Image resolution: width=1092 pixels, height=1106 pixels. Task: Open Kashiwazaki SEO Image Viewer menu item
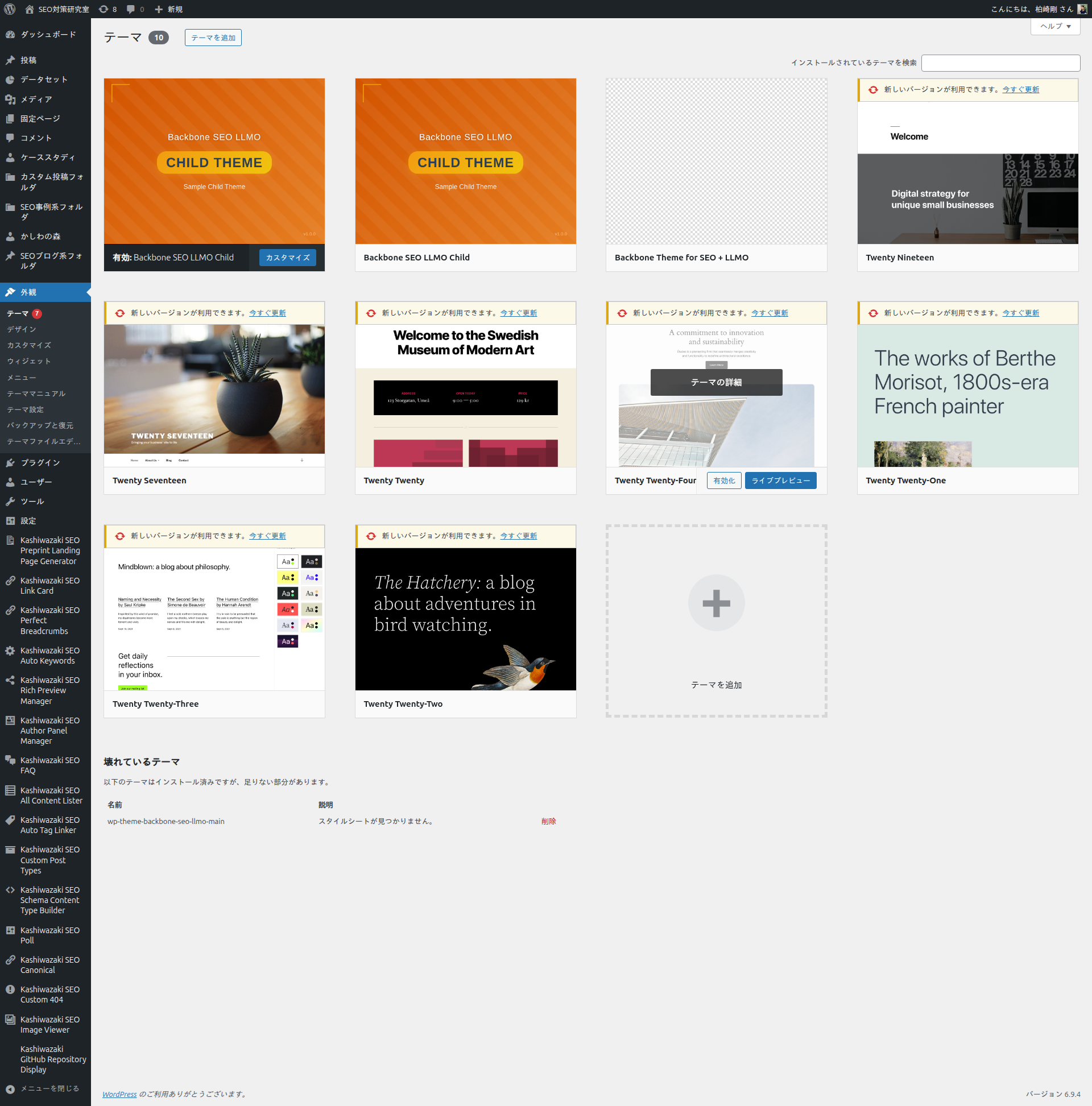pos(45,1025)
